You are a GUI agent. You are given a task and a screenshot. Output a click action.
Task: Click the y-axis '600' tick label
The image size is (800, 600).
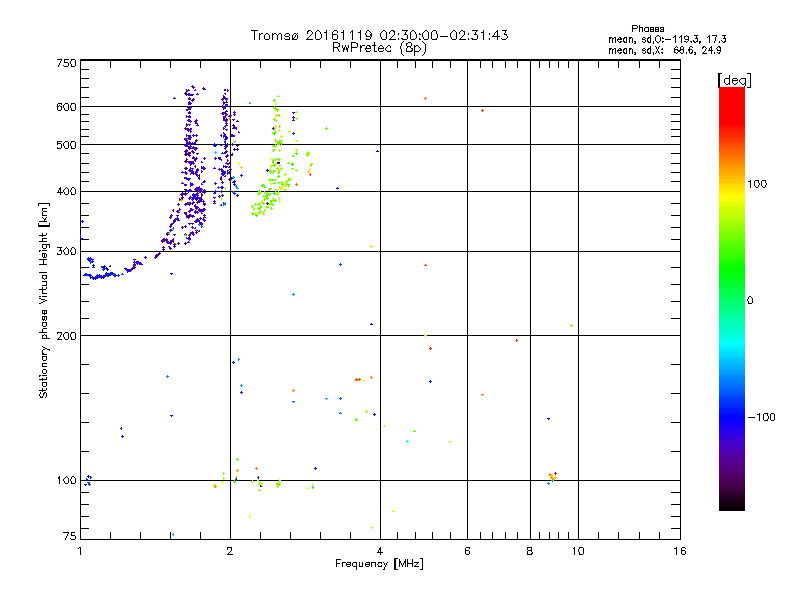pos(66,107)
